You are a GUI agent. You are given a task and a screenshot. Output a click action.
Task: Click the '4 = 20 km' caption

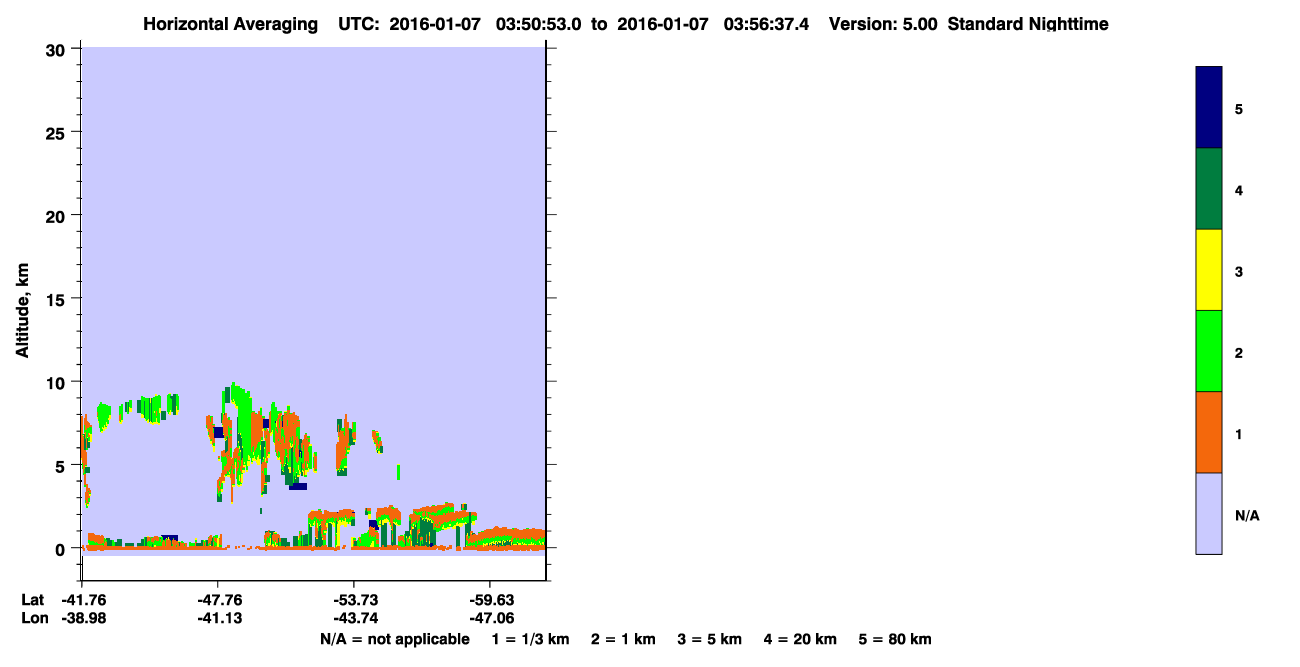[801, 639]
